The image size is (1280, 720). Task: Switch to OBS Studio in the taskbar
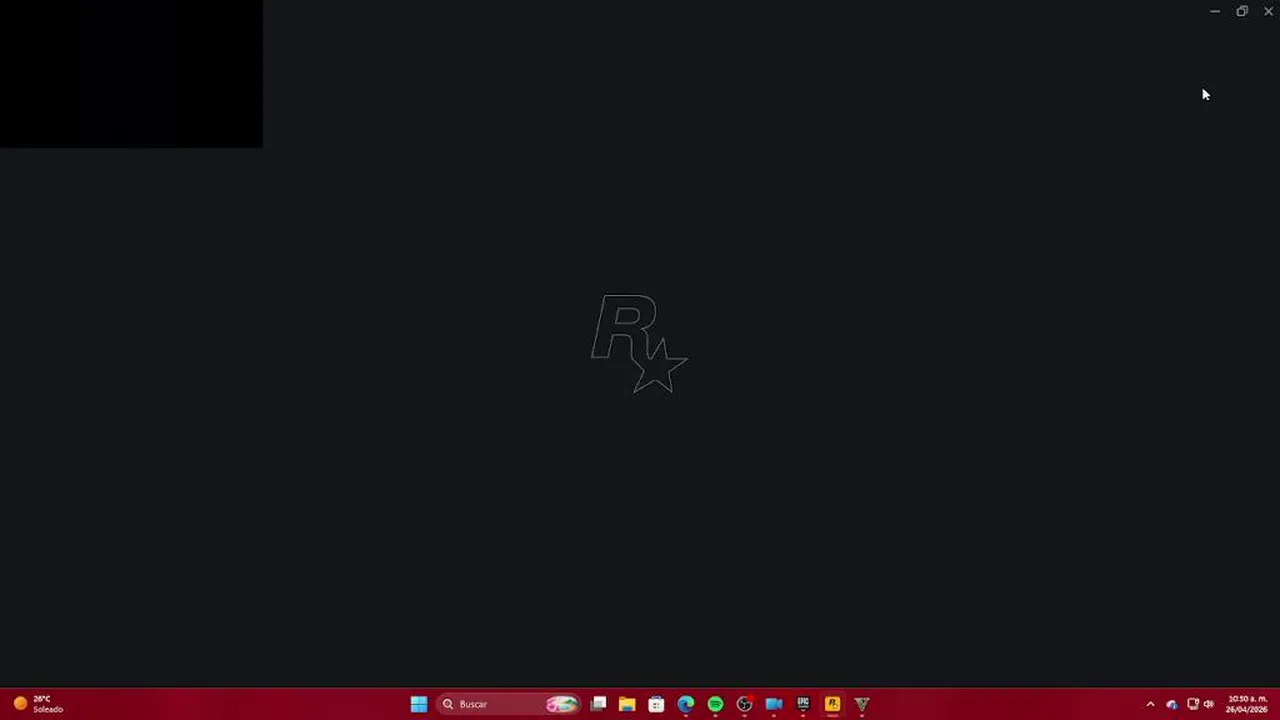click(x=744, y=704)
